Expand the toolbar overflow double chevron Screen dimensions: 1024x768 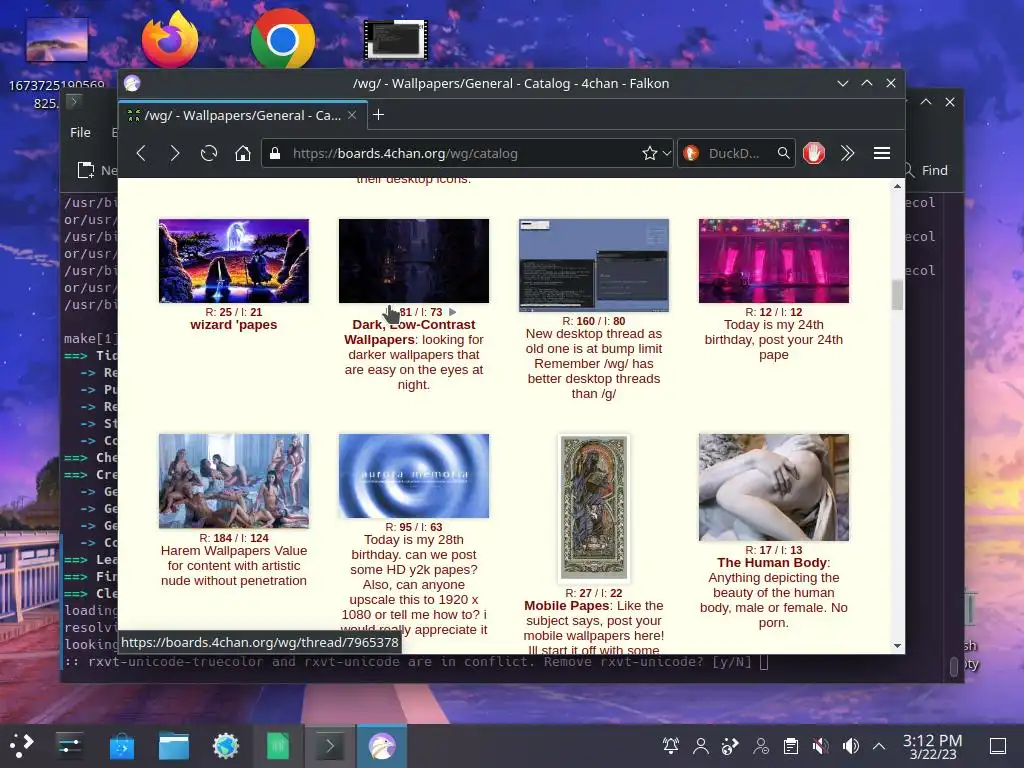(848, 153)
